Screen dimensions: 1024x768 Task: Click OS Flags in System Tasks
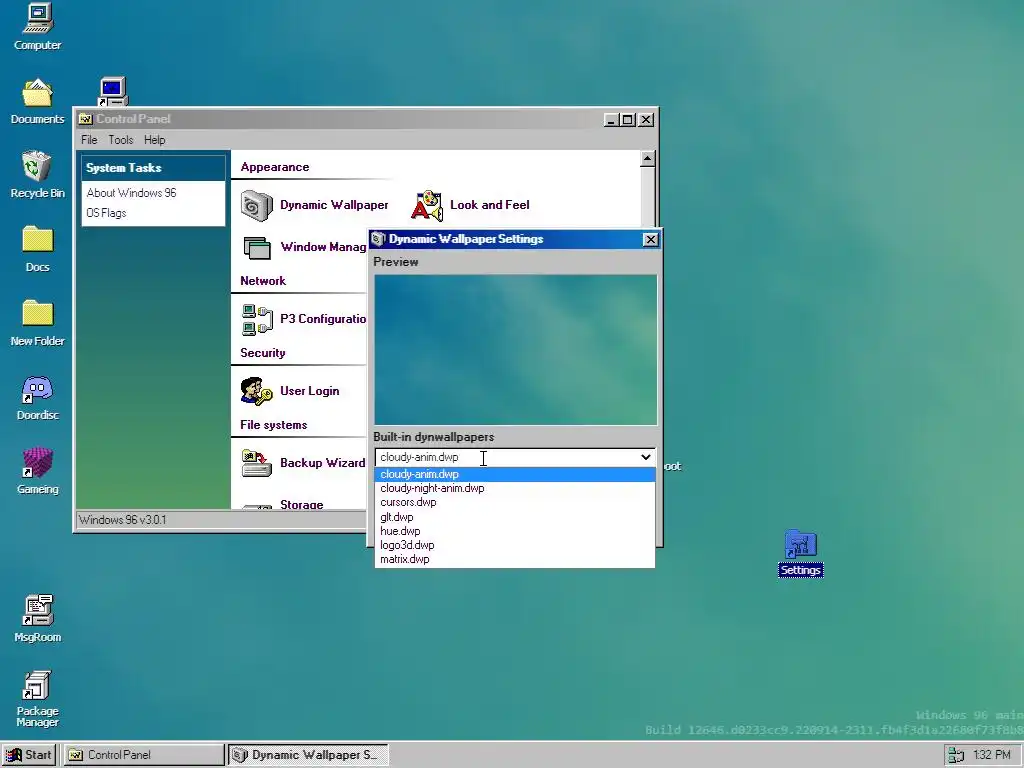pos(106,213)
